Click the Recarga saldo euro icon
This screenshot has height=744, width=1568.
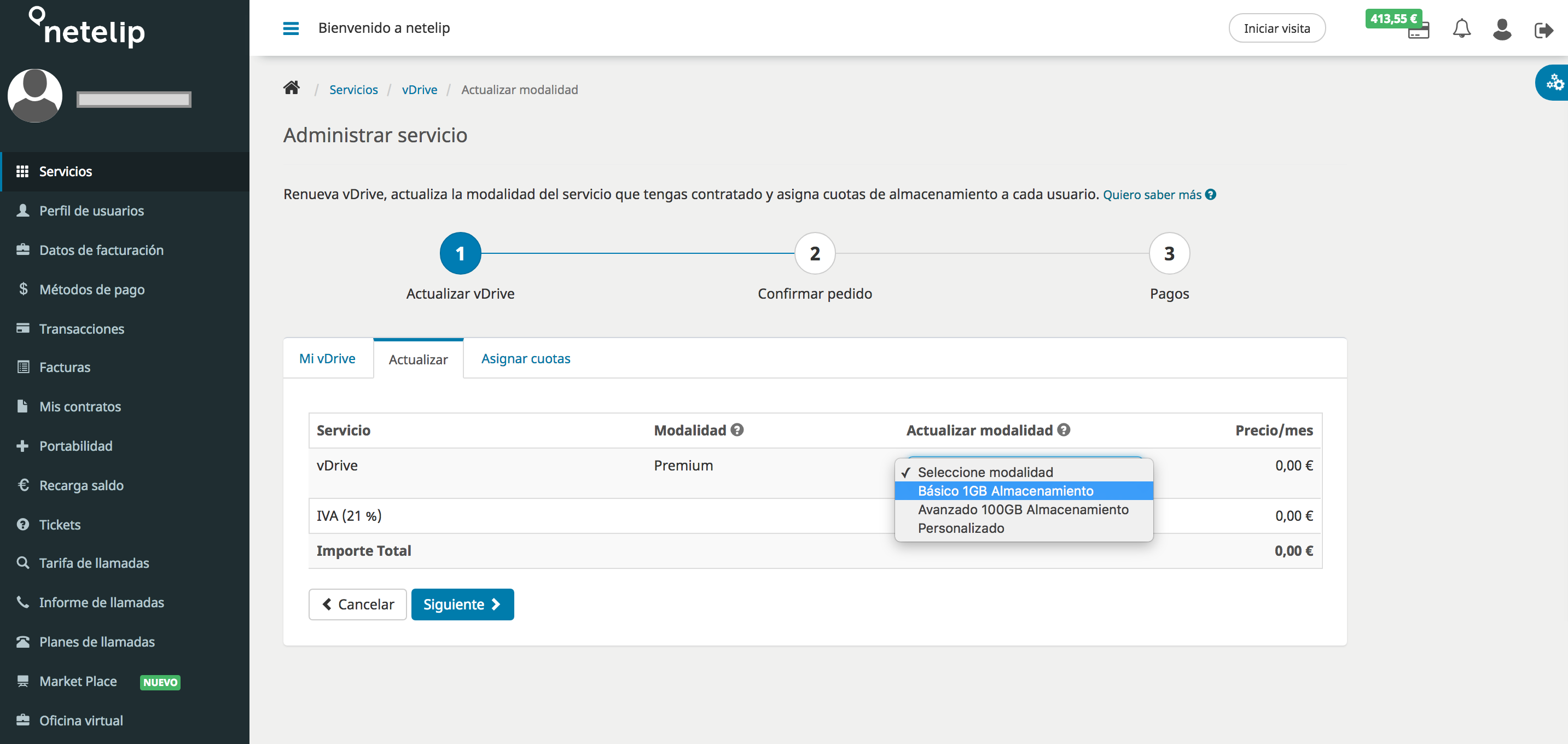pos(23,485)
